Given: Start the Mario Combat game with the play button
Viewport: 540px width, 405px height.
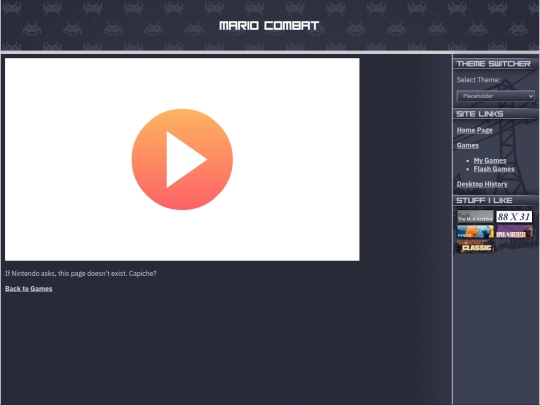Looking at the screenshot, I should 182,159.
